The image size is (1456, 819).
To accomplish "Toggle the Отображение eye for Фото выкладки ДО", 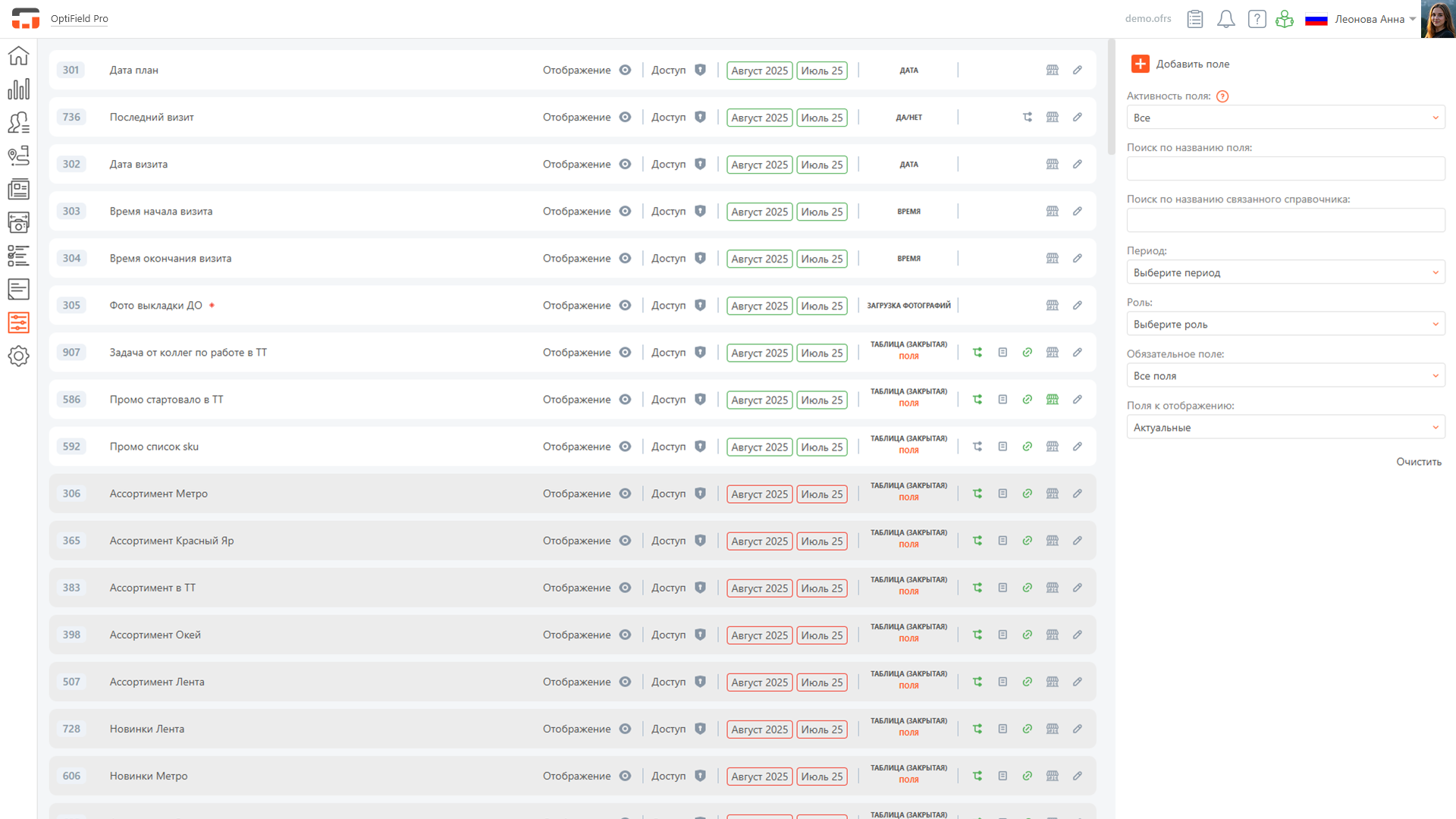I will click(x=625, y=306).
